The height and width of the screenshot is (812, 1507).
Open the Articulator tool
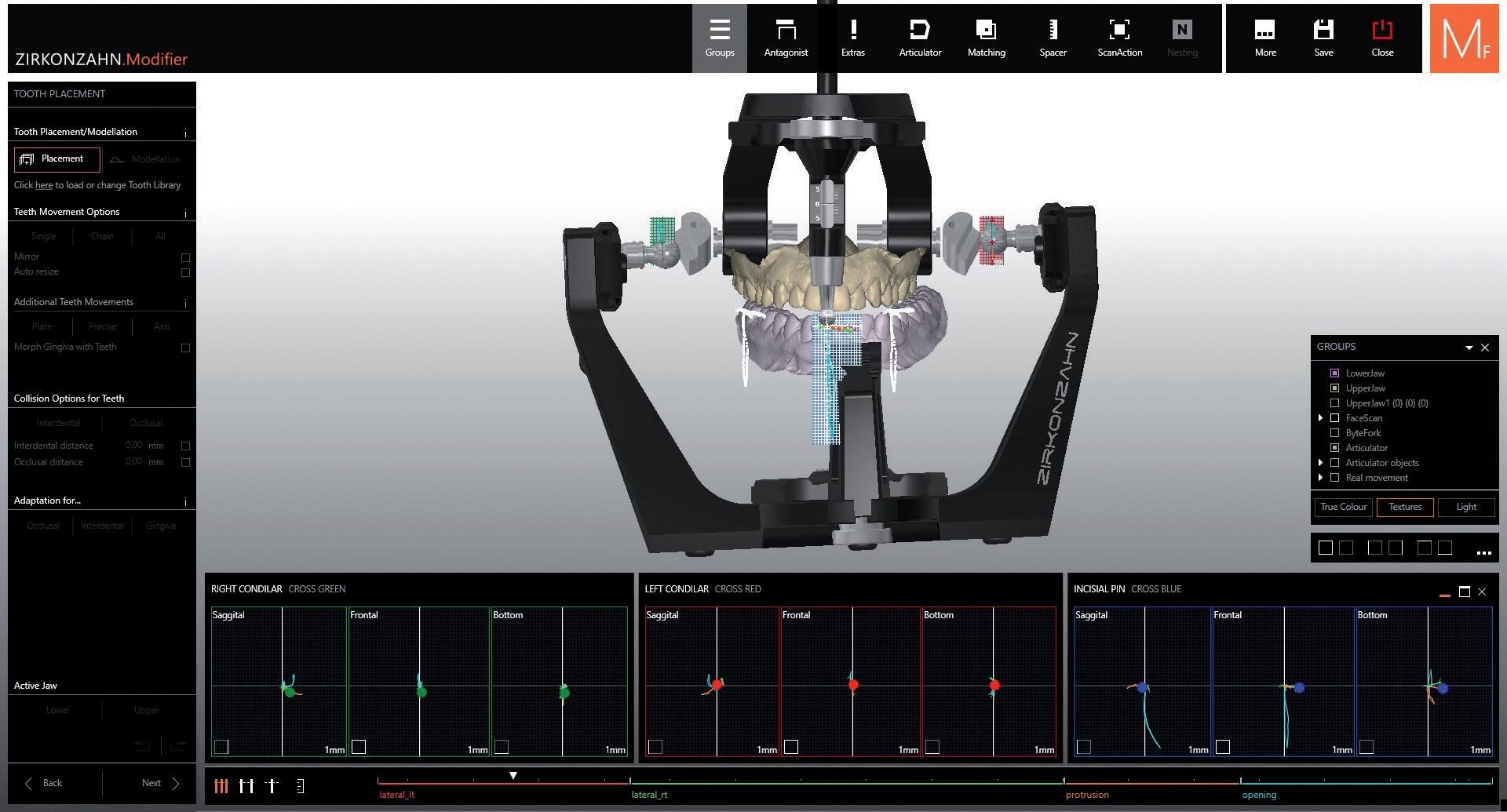pyautogui.click(x=920, y=38)
